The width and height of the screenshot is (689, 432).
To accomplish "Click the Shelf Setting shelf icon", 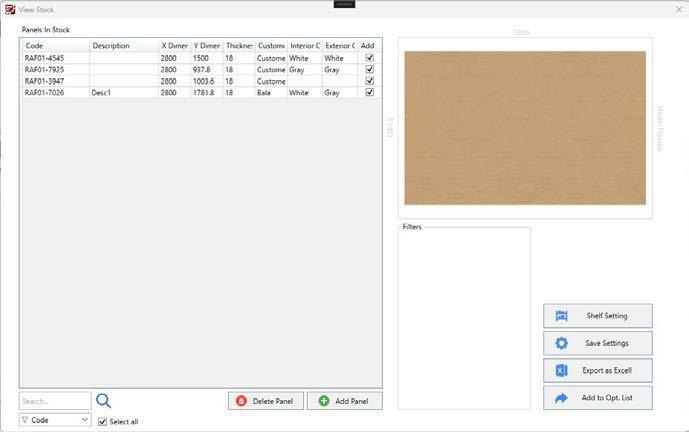I will point(561,316).
